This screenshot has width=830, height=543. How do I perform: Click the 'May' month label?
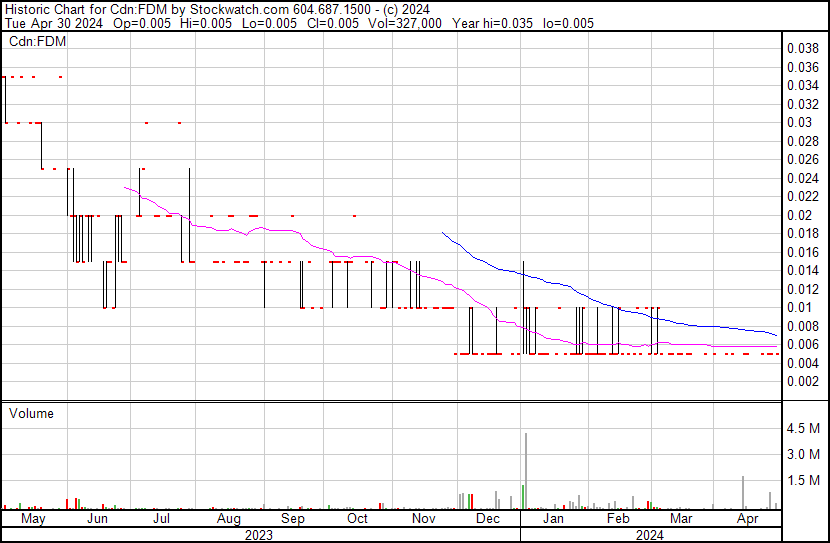pos(33,518)
